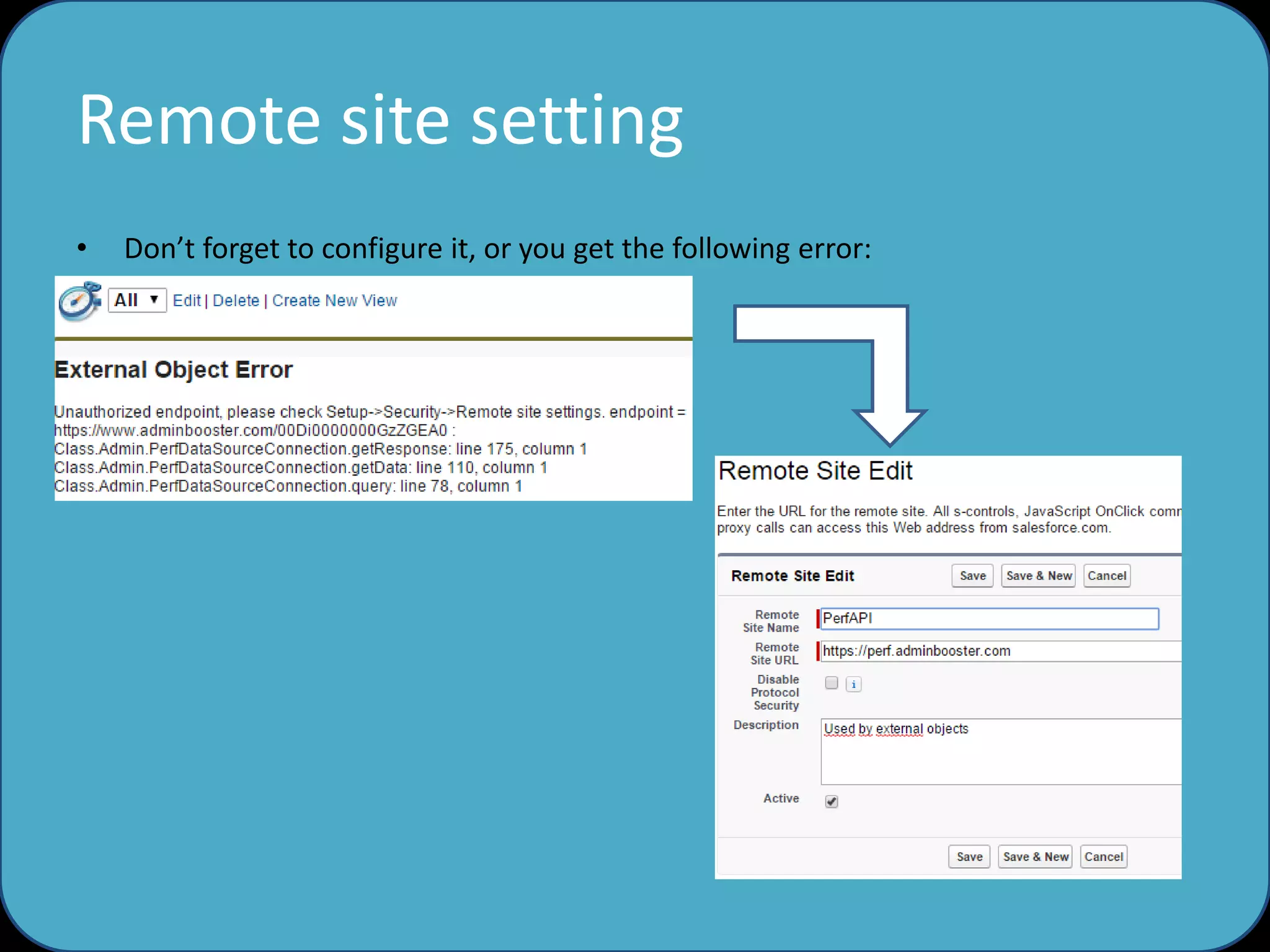The width and height of the screenshot is (1270, 952).
Task: Focus the Remote Site Name field containing PerfAPI
Action: (x=990, y=619)
